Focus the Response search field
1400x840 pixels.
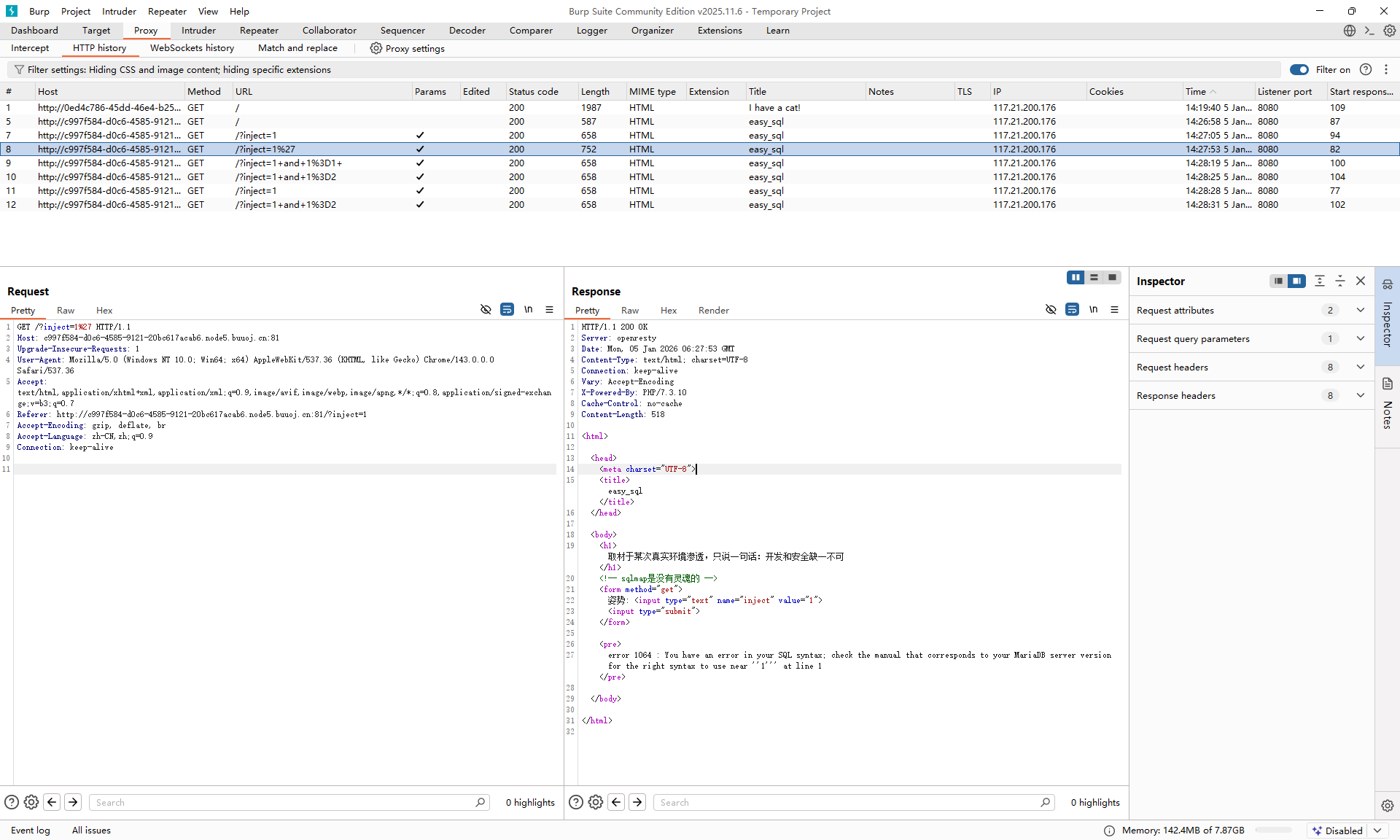coord(854,803)
